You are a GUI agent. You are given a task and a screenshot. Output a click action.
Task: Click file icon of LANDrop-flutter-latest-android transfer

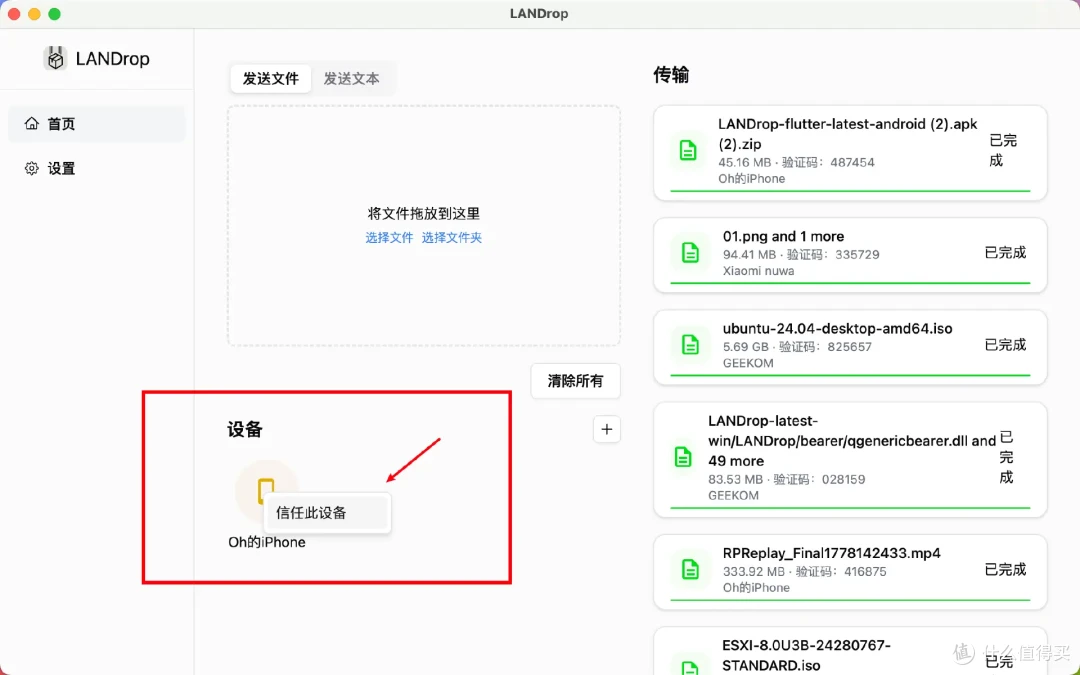[687, 150]
